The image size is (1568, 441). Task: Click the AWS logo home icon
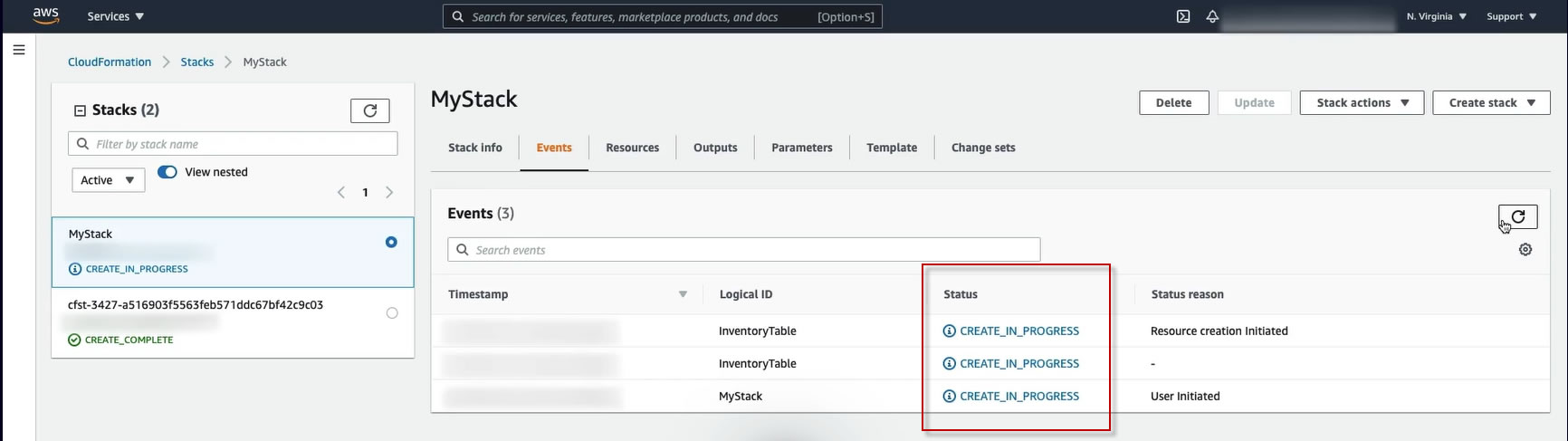45,15
